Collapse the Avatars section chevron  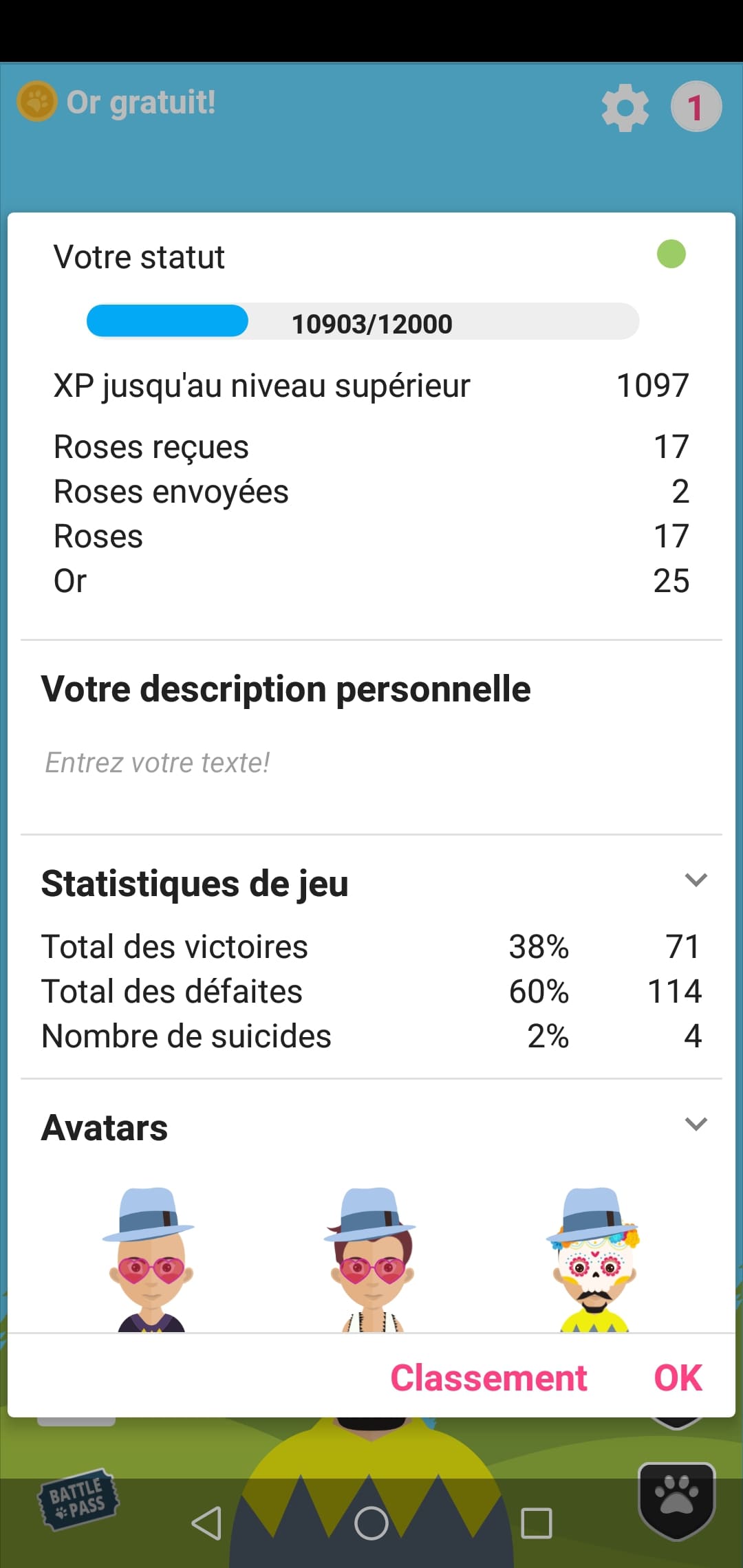click(x=696, y=1124)
